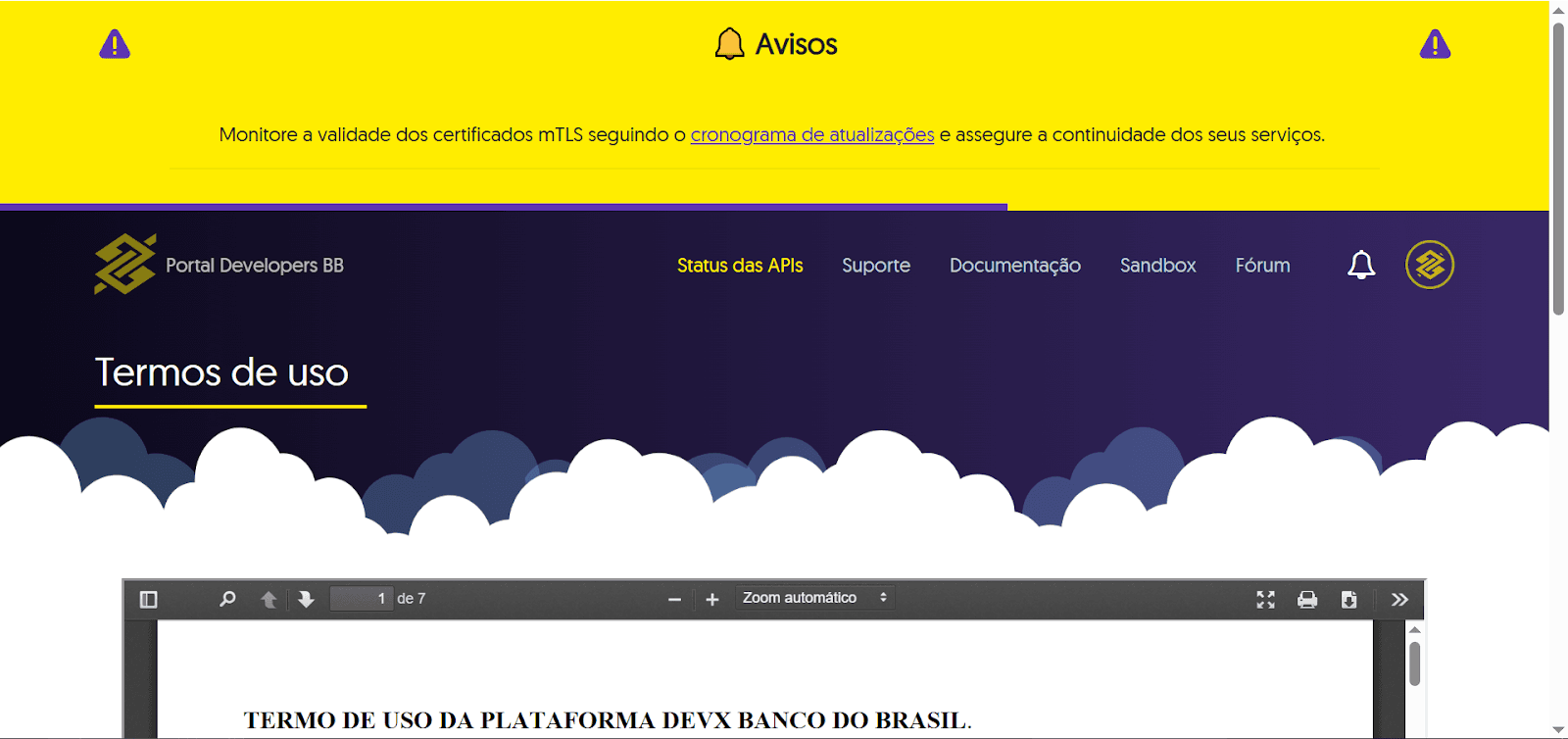The height and width of the screenshot is (739, 1568).
Task: Switch PDF to presentation fullscreen mode
Action: (1266, 599)
